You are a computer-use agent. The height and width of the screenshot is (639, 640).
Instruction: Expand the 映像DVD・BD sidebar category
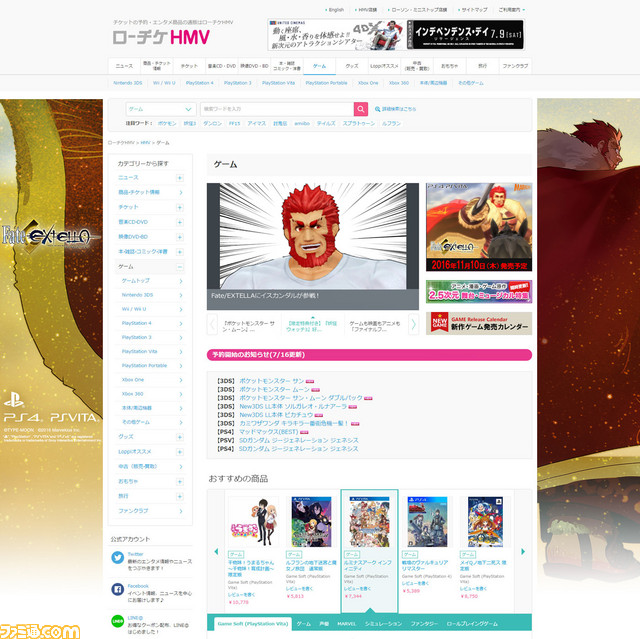pos(180,237)
